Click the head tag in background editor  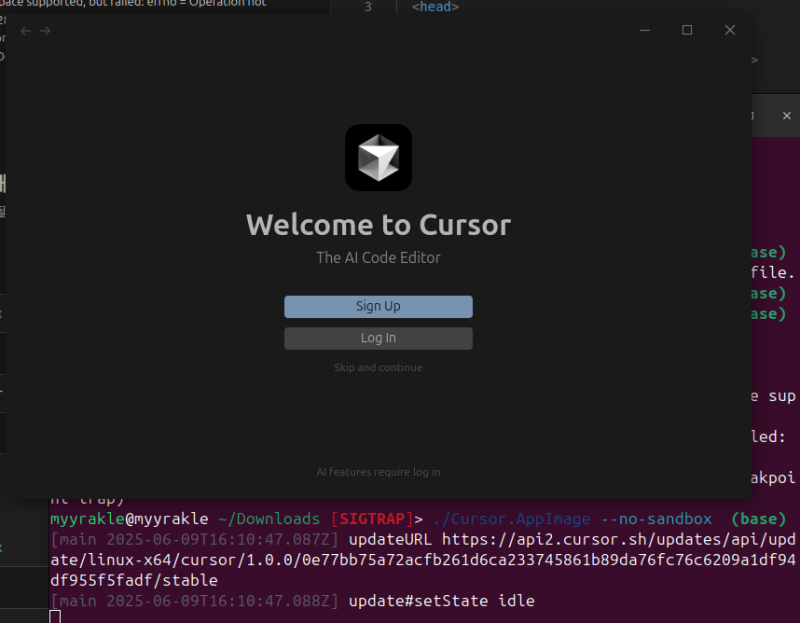pos(435,7)
